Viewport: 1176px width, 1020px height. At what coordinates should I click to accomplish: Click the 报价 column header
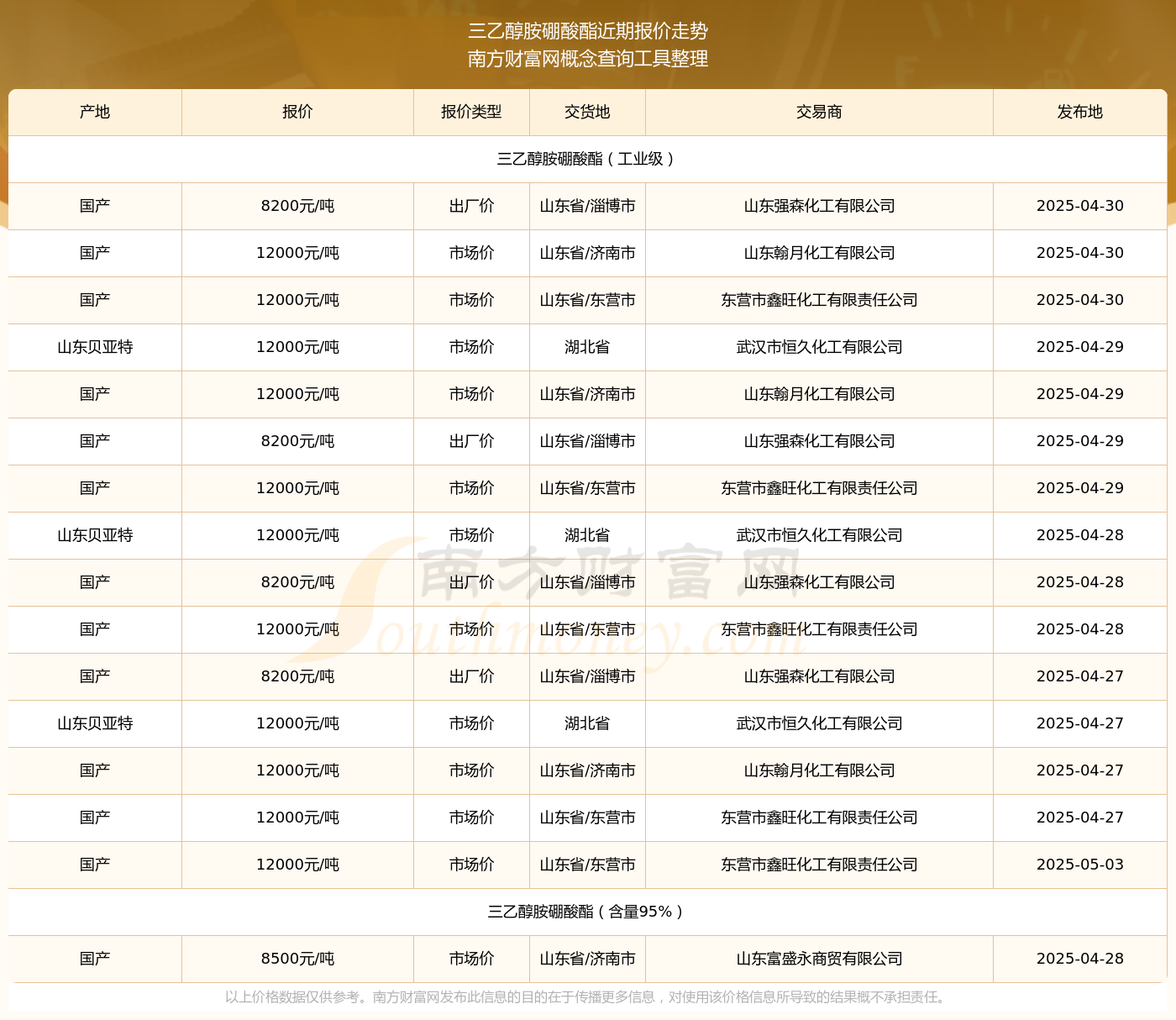[297, 112]
